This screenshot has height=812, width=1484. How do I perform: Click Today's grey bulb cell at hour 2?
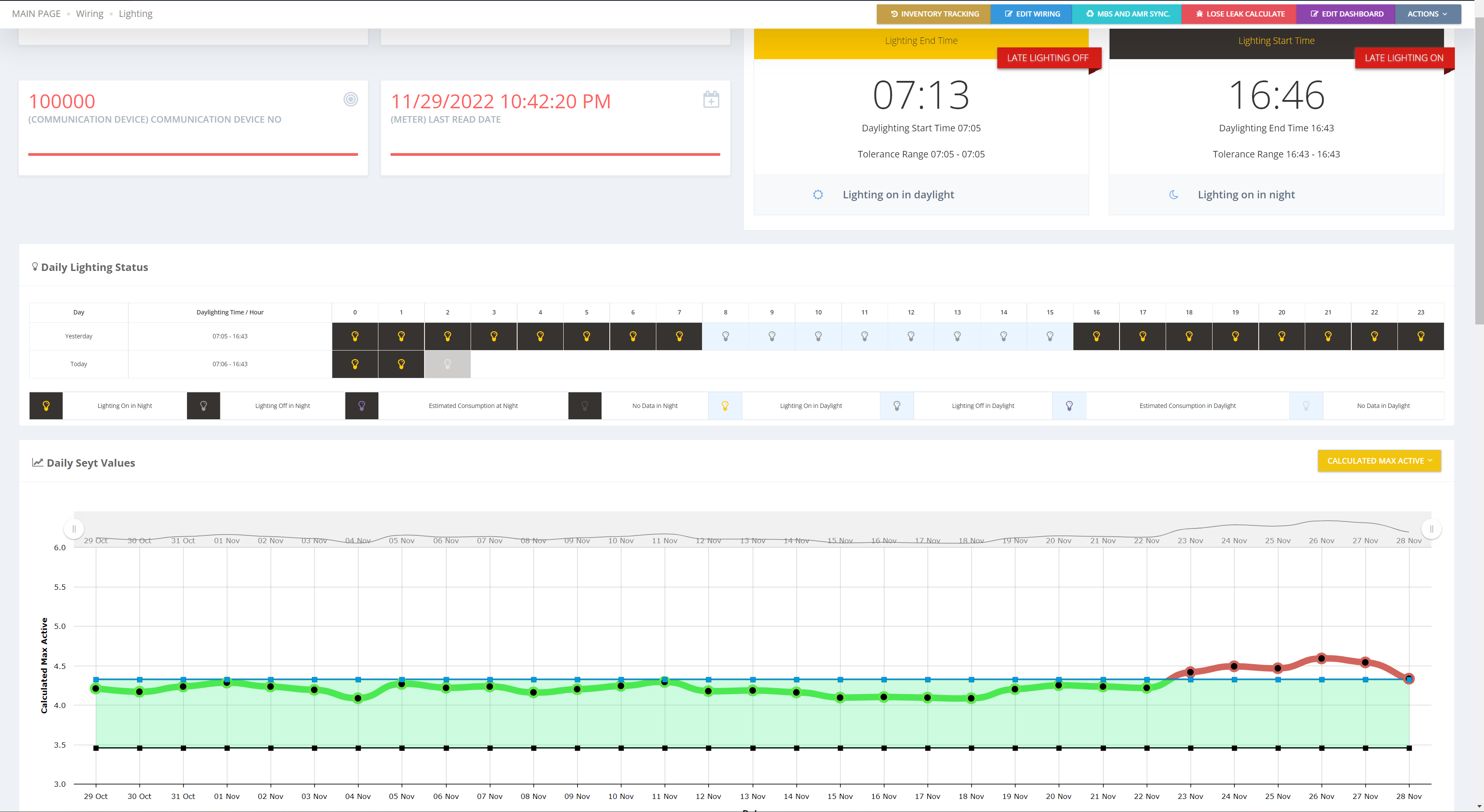(448, 364)
